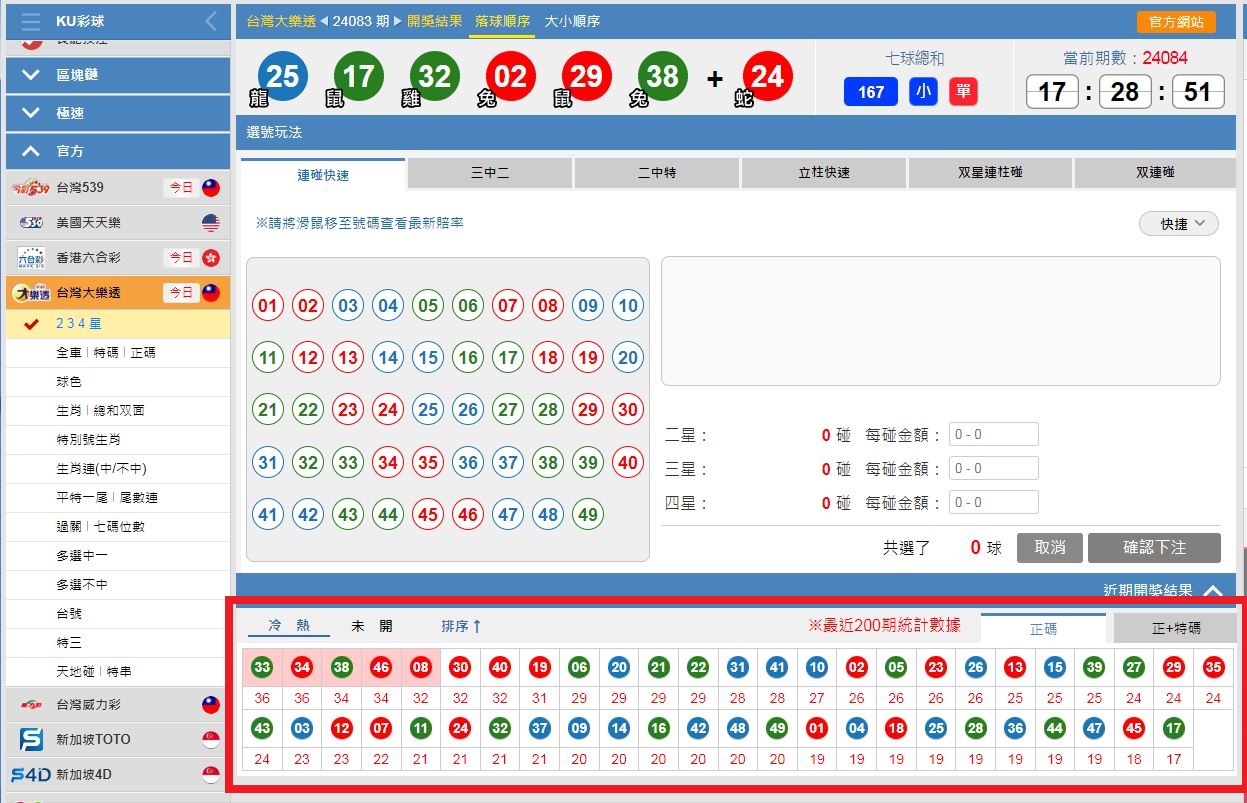Click the hot number 33 ball in statistics
This screenshot has height=803, width=1247.
coord(262,667)
